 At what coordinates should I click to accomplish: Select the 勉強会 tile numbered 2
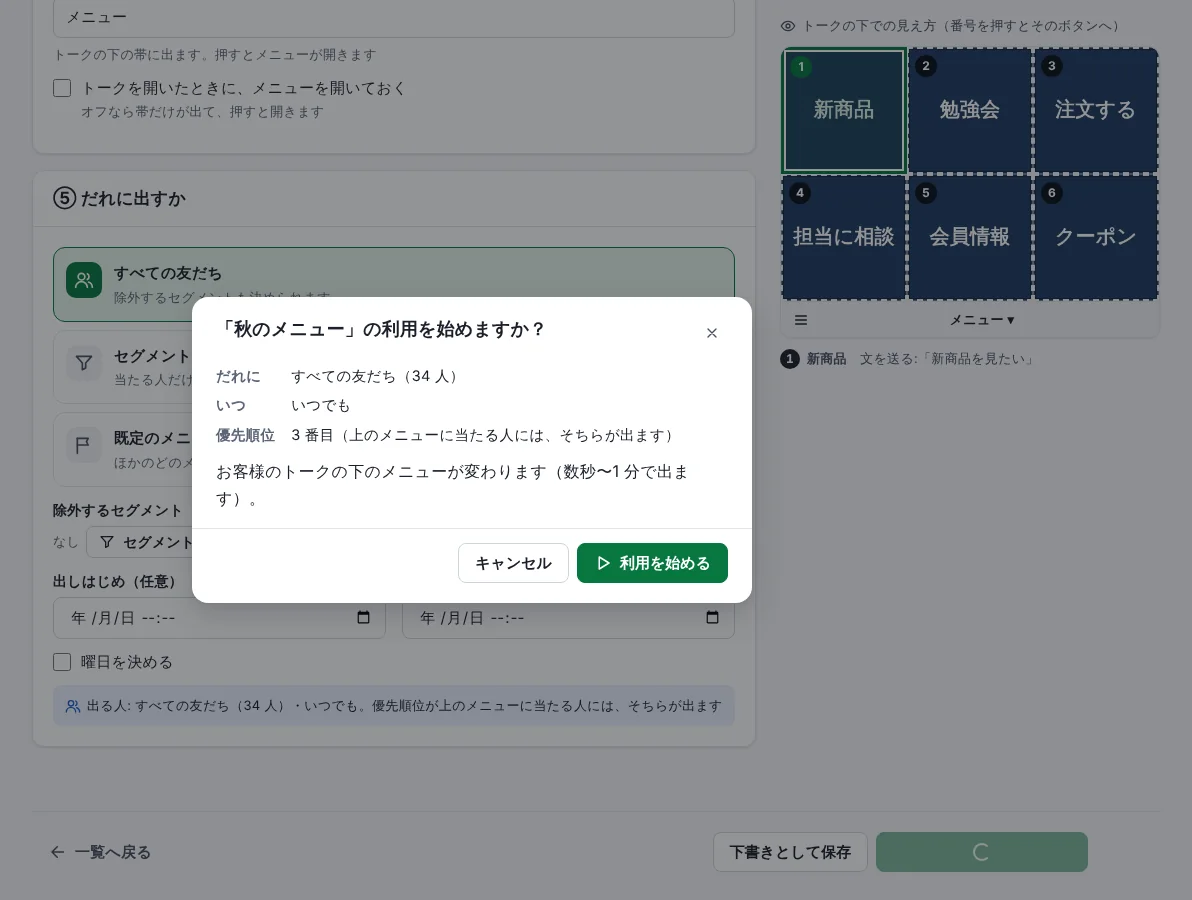(969, 111)
